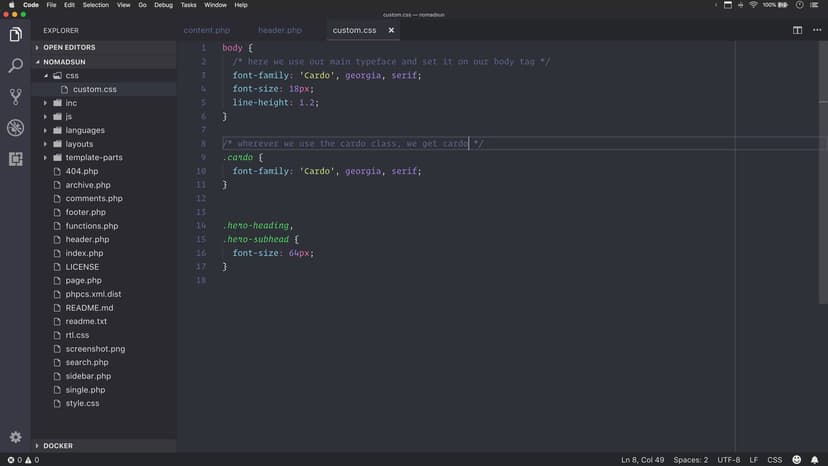This screenshot has width=828, height=466.
Task: Click the Split Editor icon
Action: (797, 30)
